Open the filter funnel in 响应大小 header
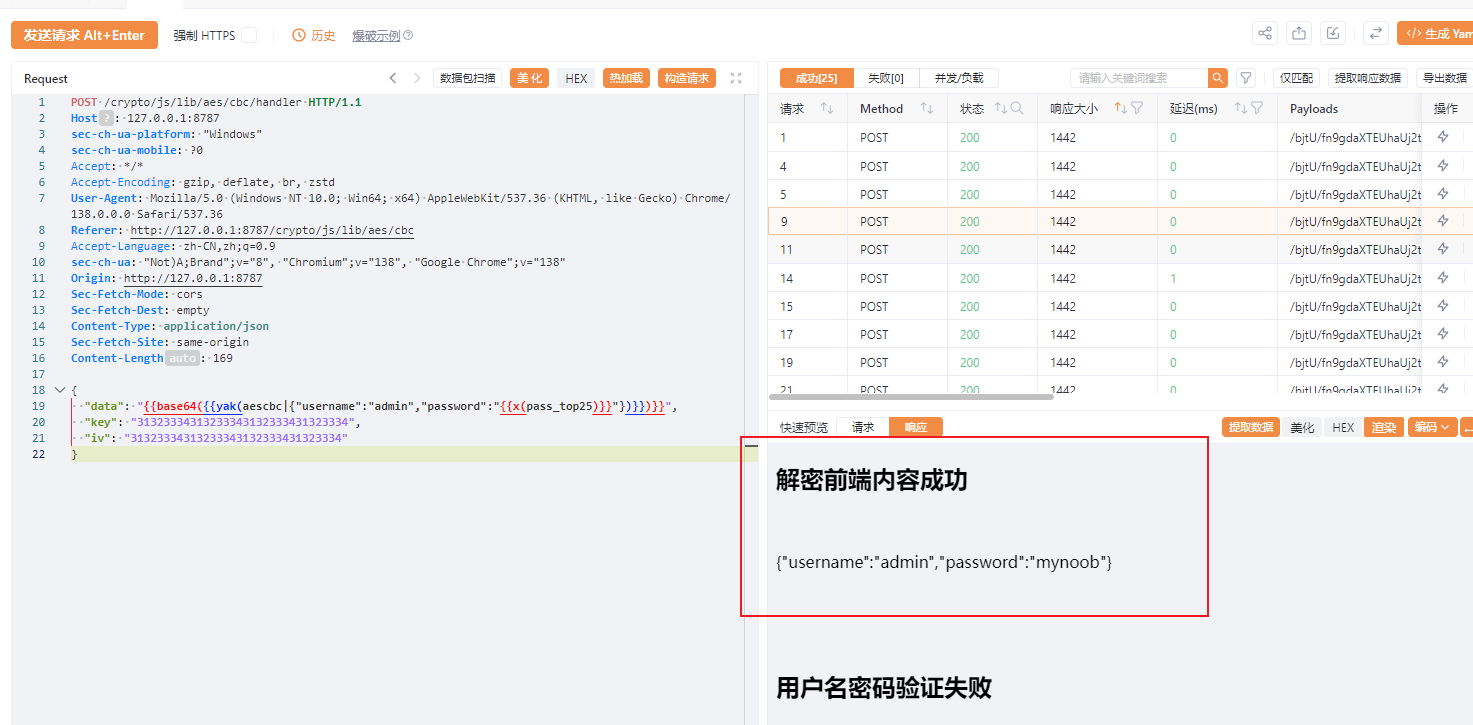This screenshot has height=725, width=1473. click(1137, 108)
